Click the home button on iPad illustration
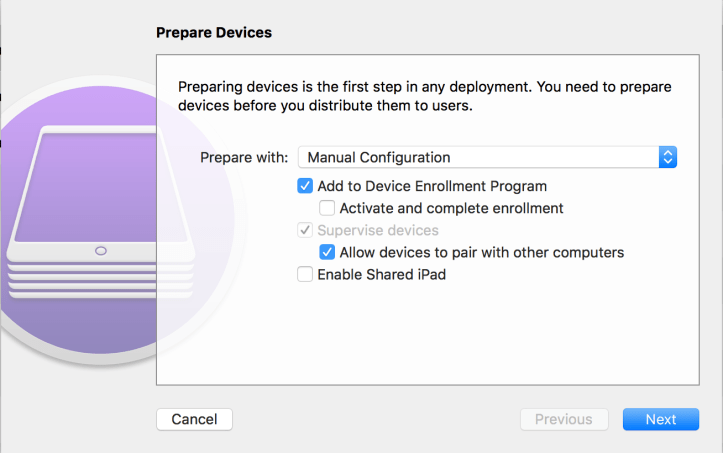Viewport: 723px width, 453px height. point(100,251)
